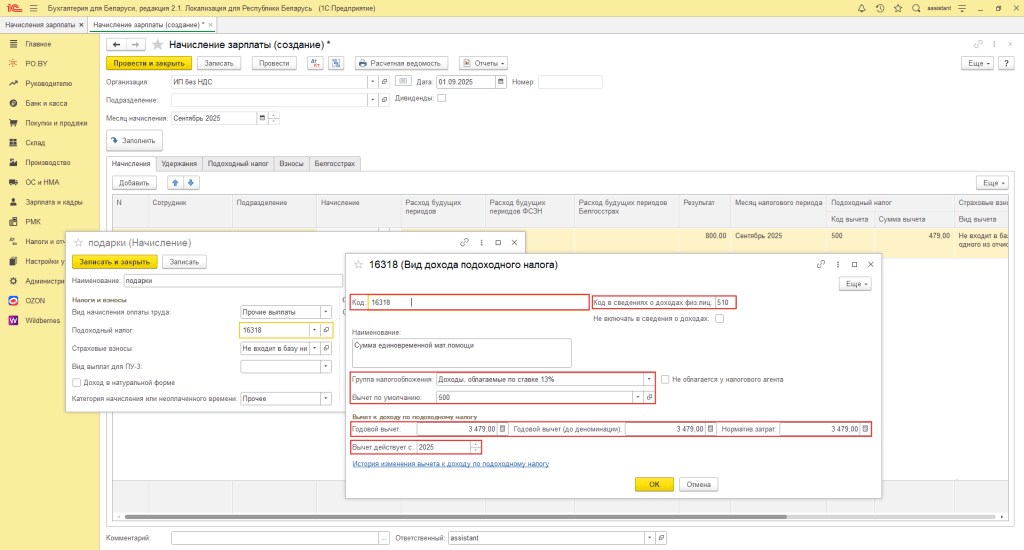Image resolution: width=1024 pixels, height=550 pixels.
Task: Open favorites star in title bar
Action: (898, 8)
